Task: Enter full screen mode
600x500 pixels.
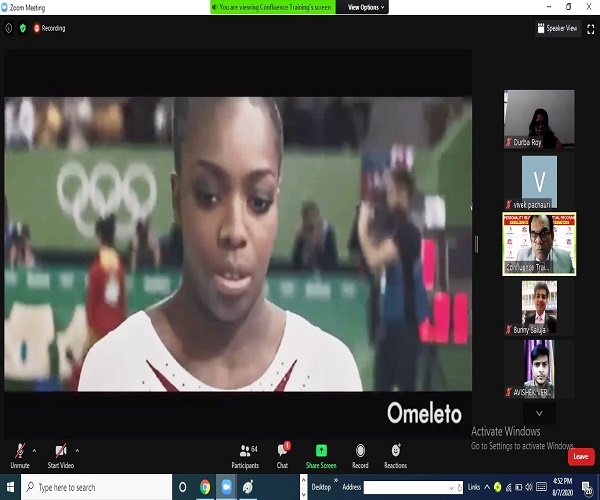Action: [x=590, y=29]
